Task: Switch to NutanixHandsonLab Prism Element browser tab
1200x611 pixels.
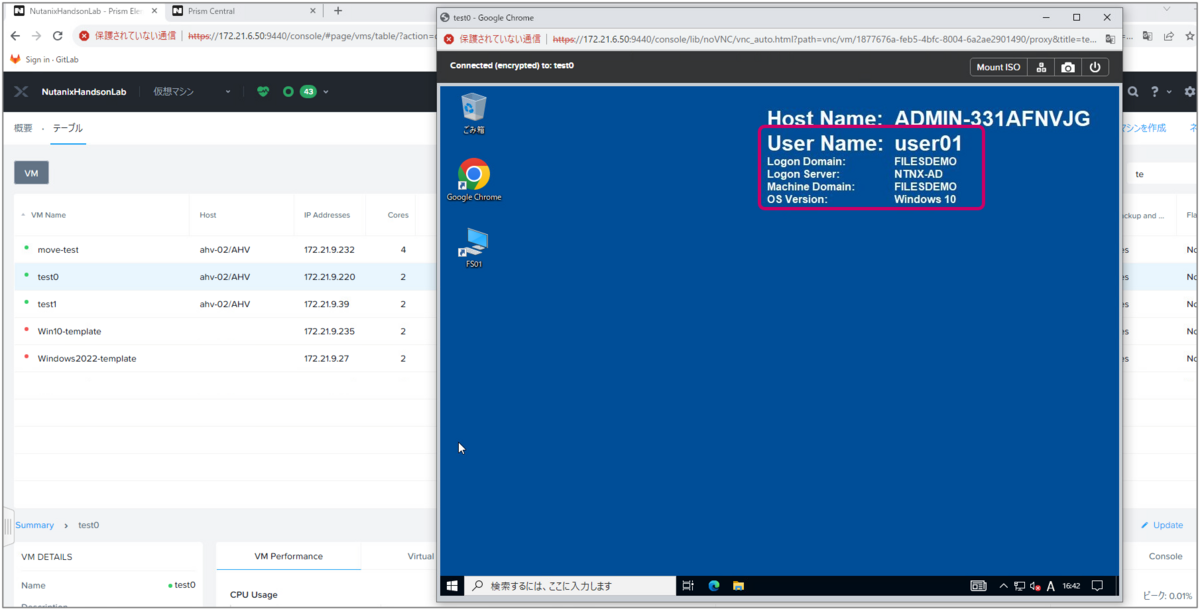Action: coord(86,11)
